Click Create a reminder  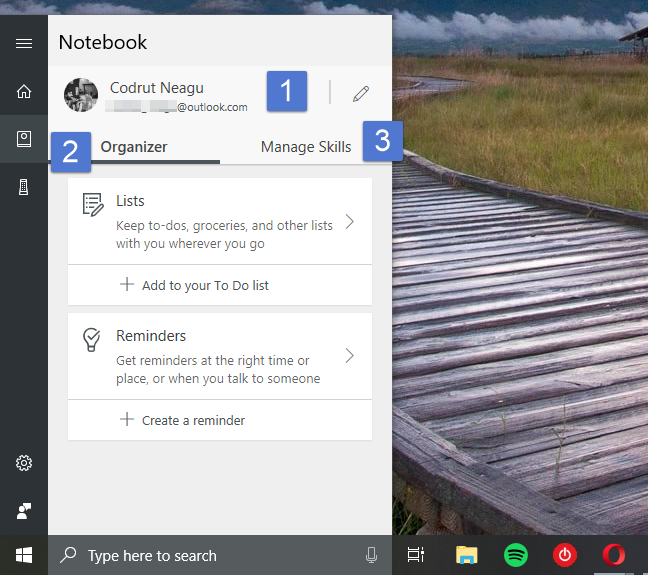193,420
